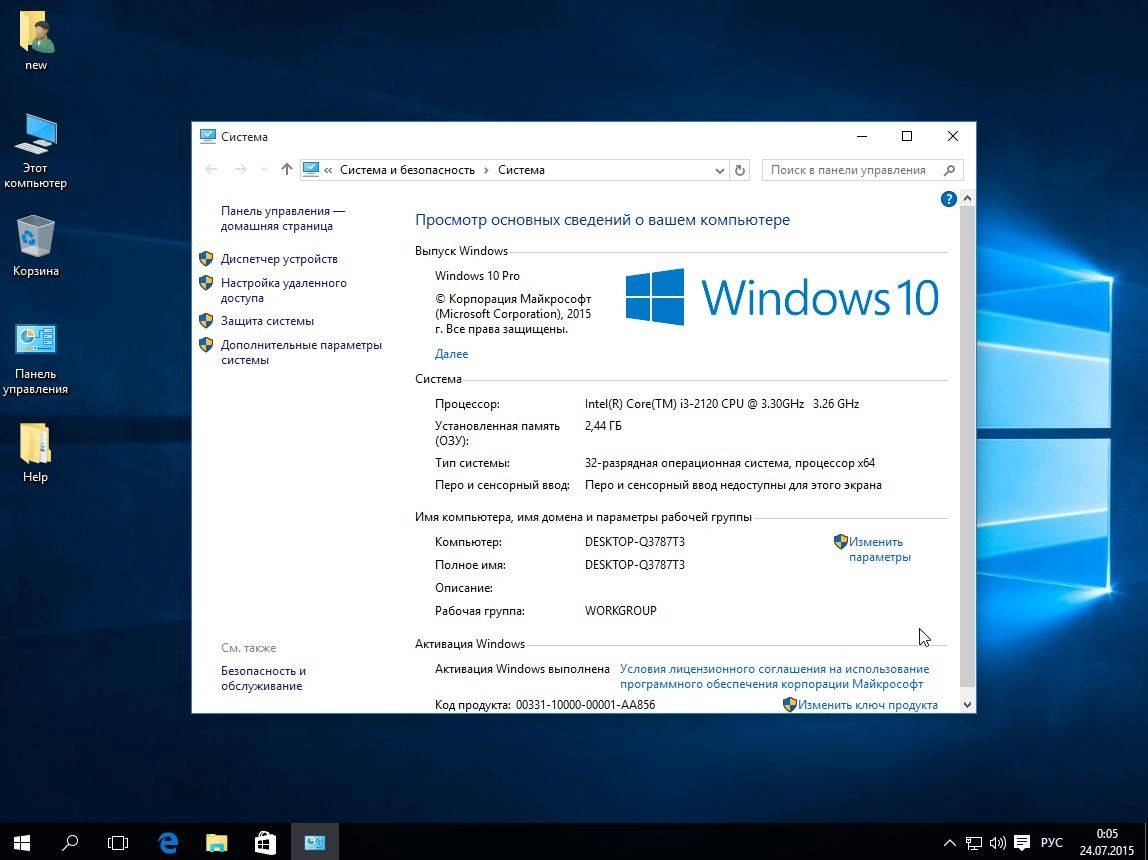Launch Microsoft Edge from taskbar
Viewport: 1148px width, 860px height.
pyautogui.click(x=168, y=842)
